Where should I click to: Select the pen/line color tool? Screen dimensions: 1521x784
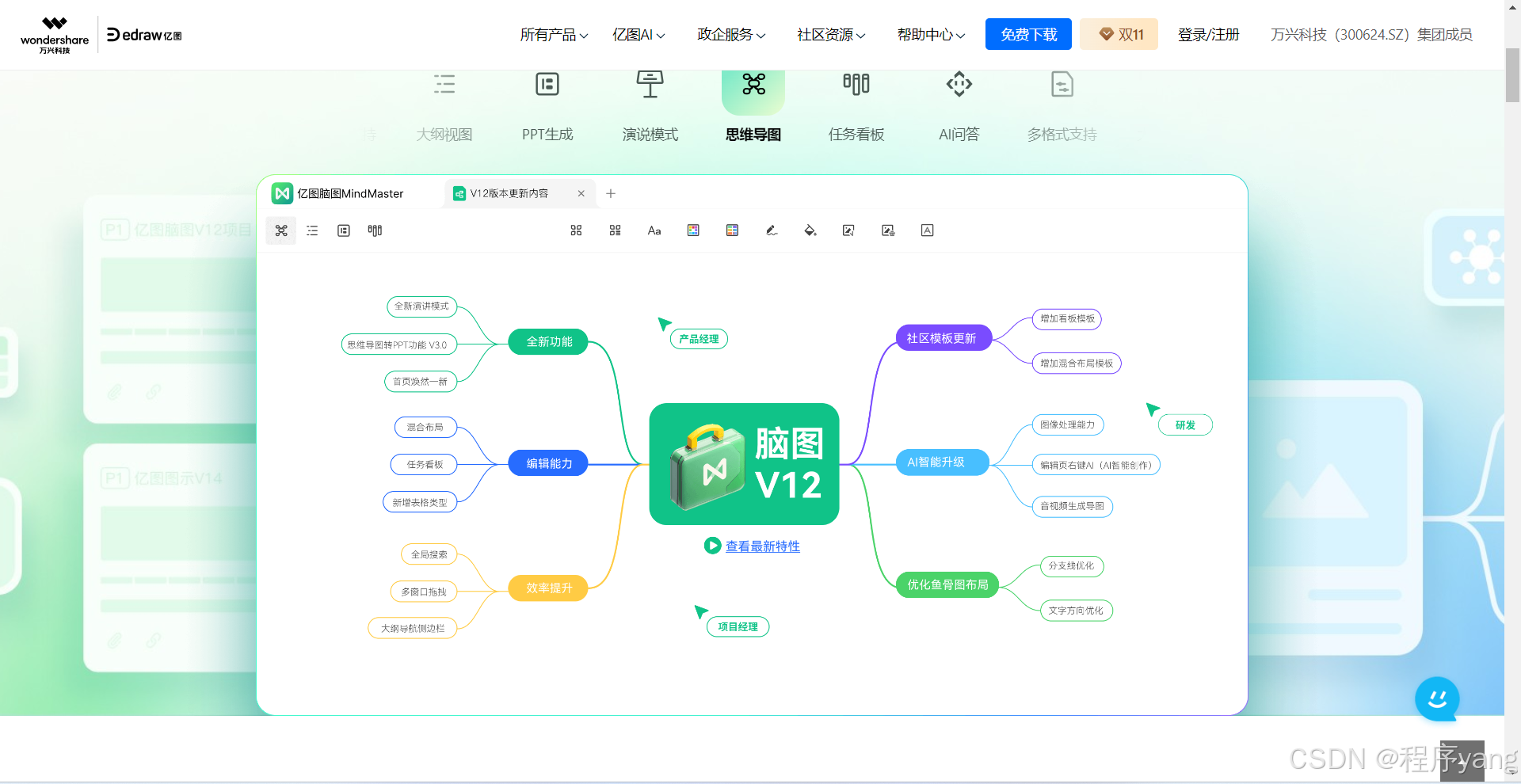[772, 230]
